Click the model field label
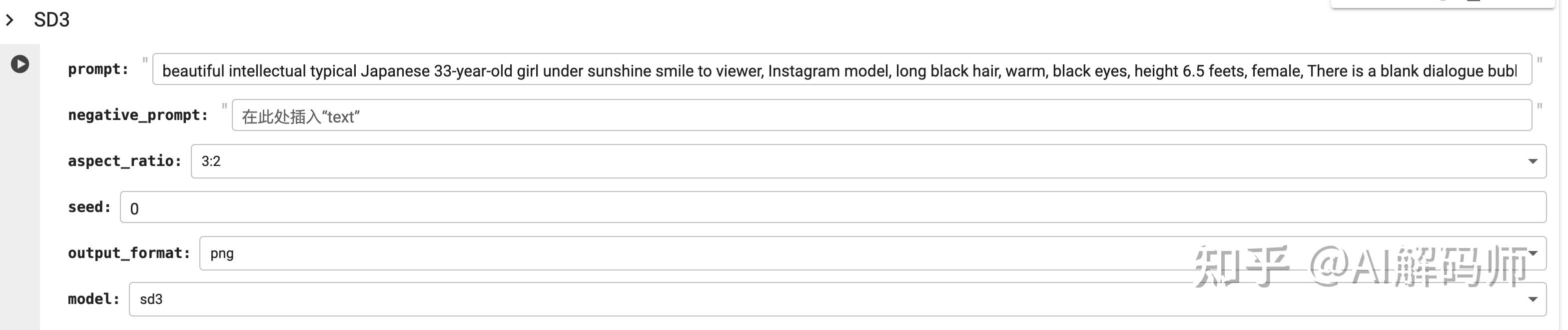Image resolution: width=1568 pixels, height=330 pixels. (93, 299)
